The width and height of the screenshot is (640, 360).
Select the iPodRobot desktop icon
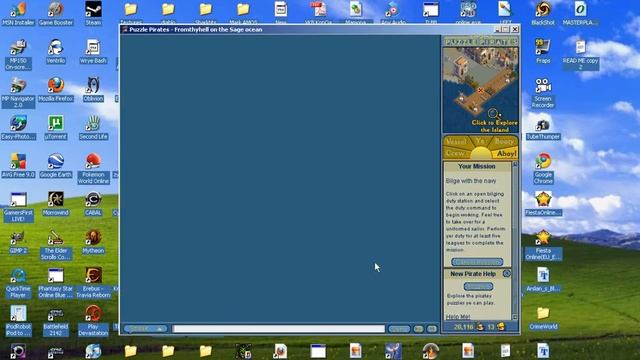click(18, 321)
